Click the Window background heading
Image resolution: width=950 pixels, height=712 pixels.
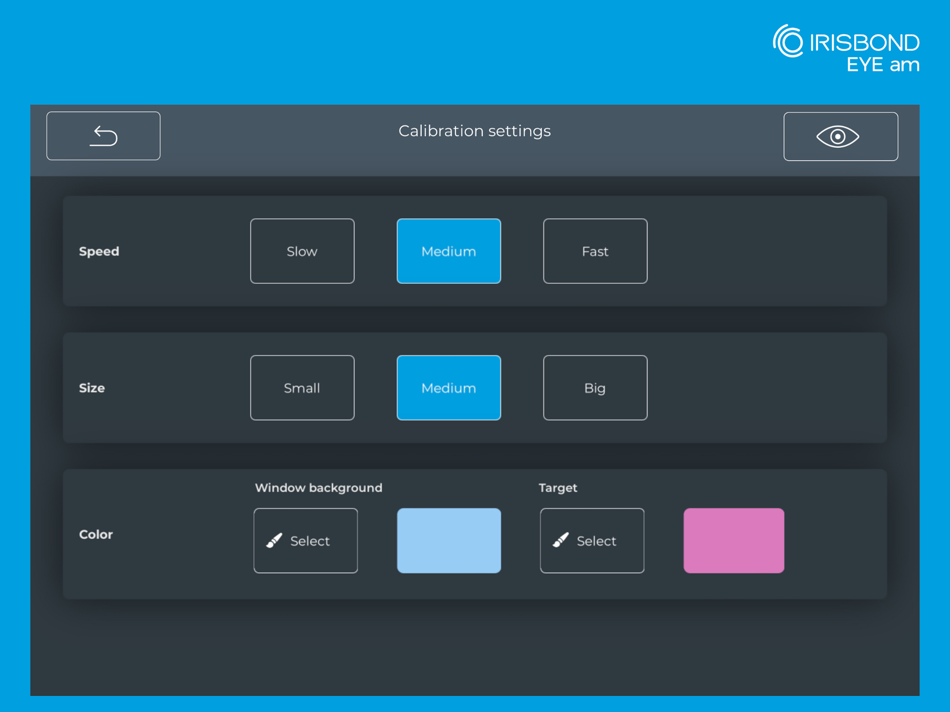[x=319, y=488]
